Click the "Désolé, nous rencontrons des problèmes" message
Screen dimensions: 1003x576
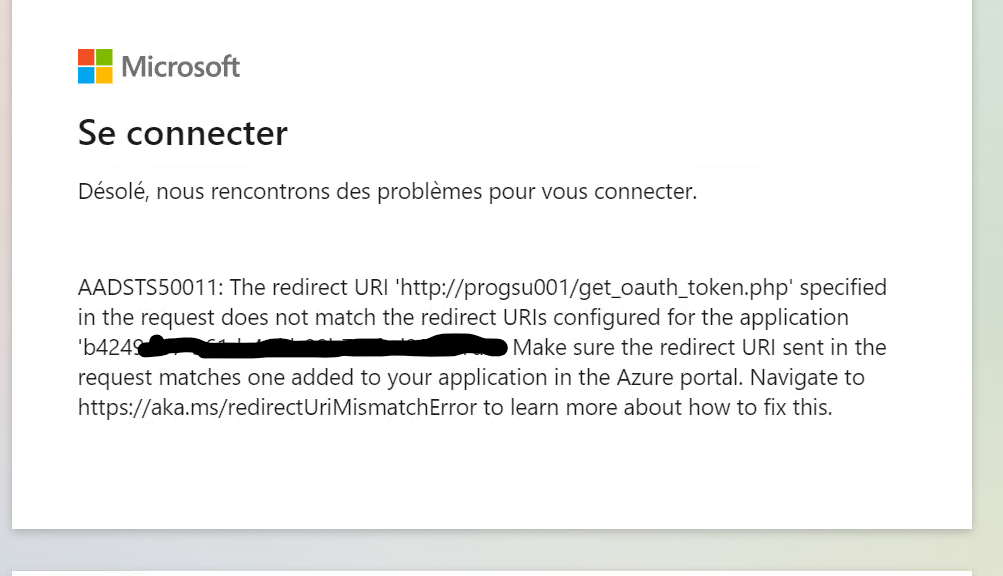point(280,191)
